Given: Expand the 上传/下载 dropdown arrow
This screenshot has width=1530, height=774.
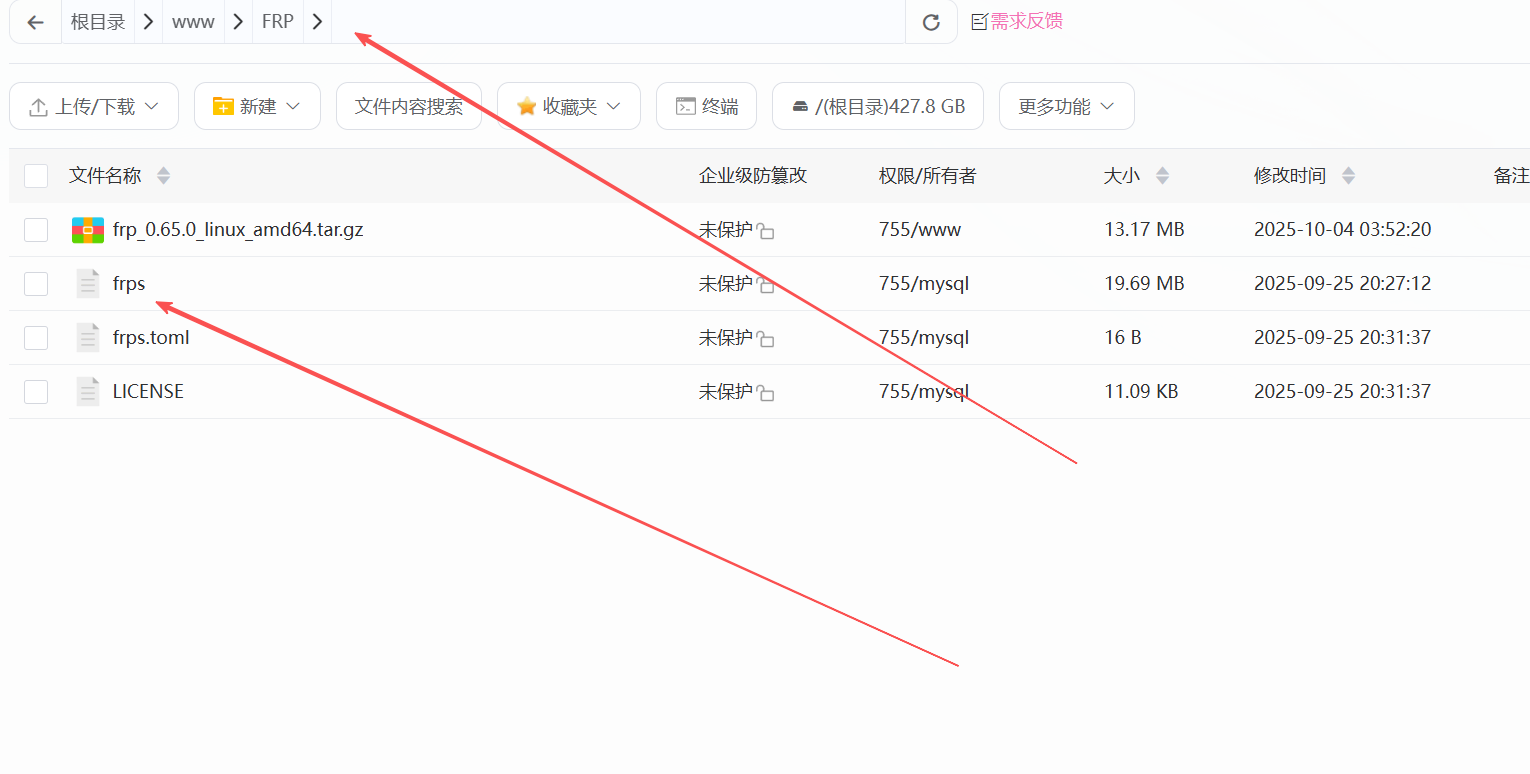Looking at the screenshot, I should pyautogui.click(x=150, y=105).
